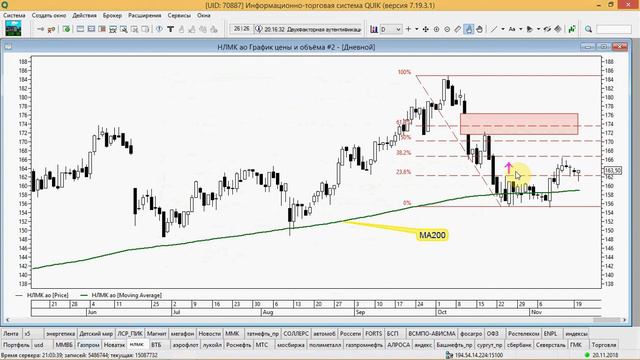Screen dimensions: 640x360
Task: Click the server address status bar entry
Action: click(475, 356)
